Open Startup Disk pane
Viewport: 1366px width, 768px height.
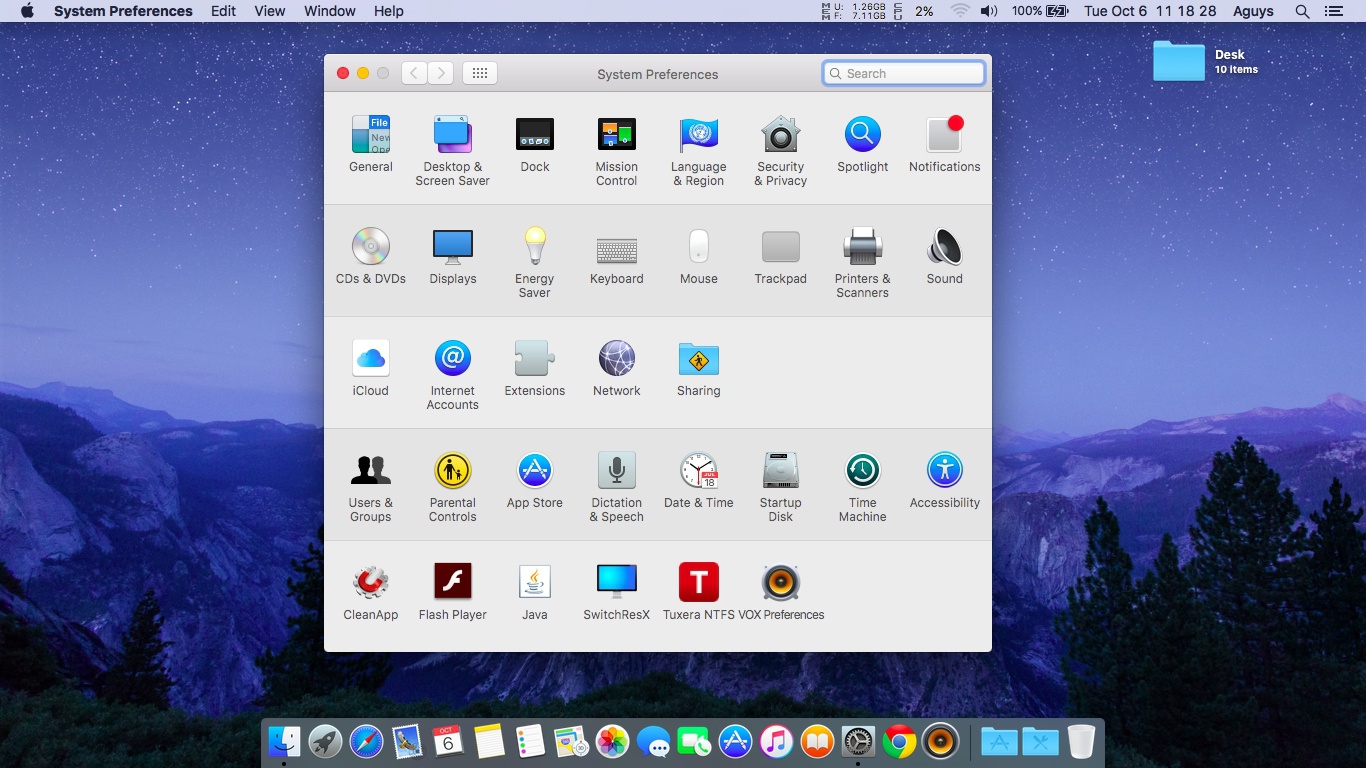click(x=781, y=487)
